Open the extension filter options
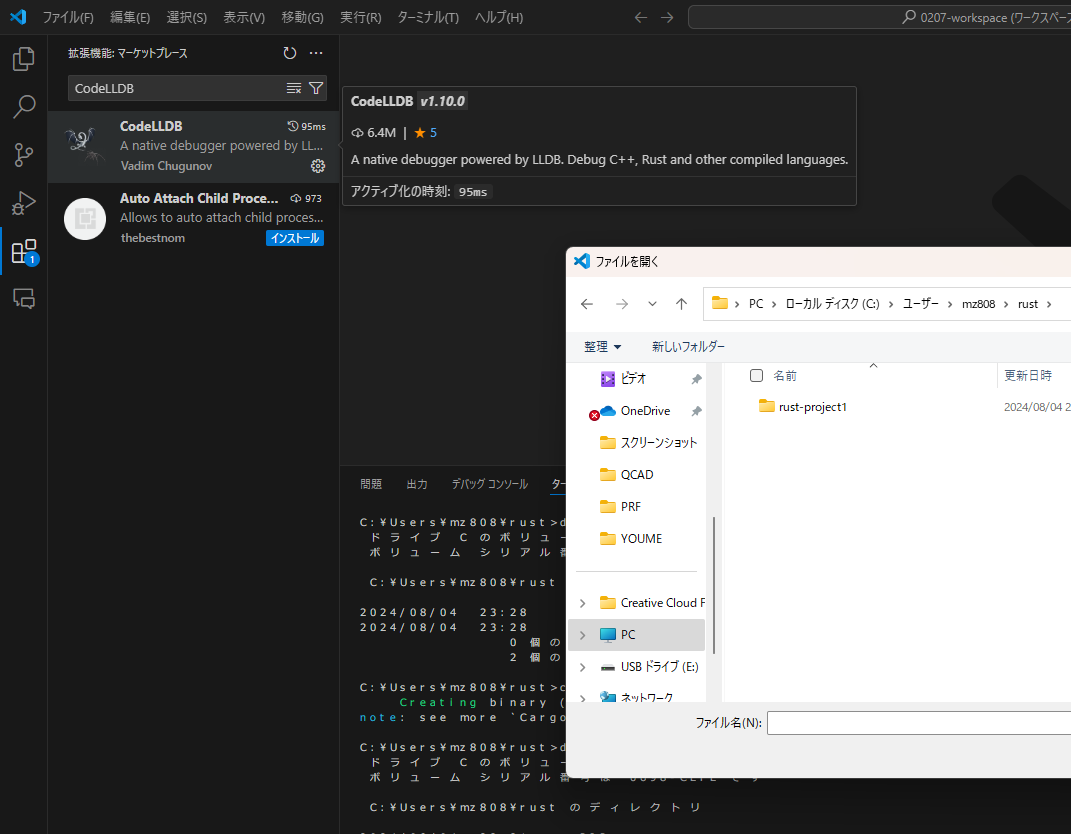 (x=316, y=88)
